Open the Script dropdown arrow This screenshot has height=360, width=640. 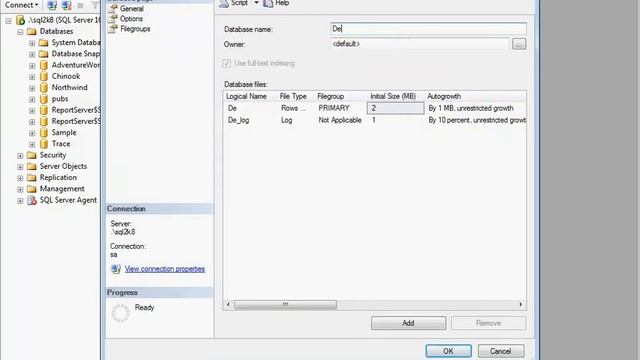(x=256, y=3)
